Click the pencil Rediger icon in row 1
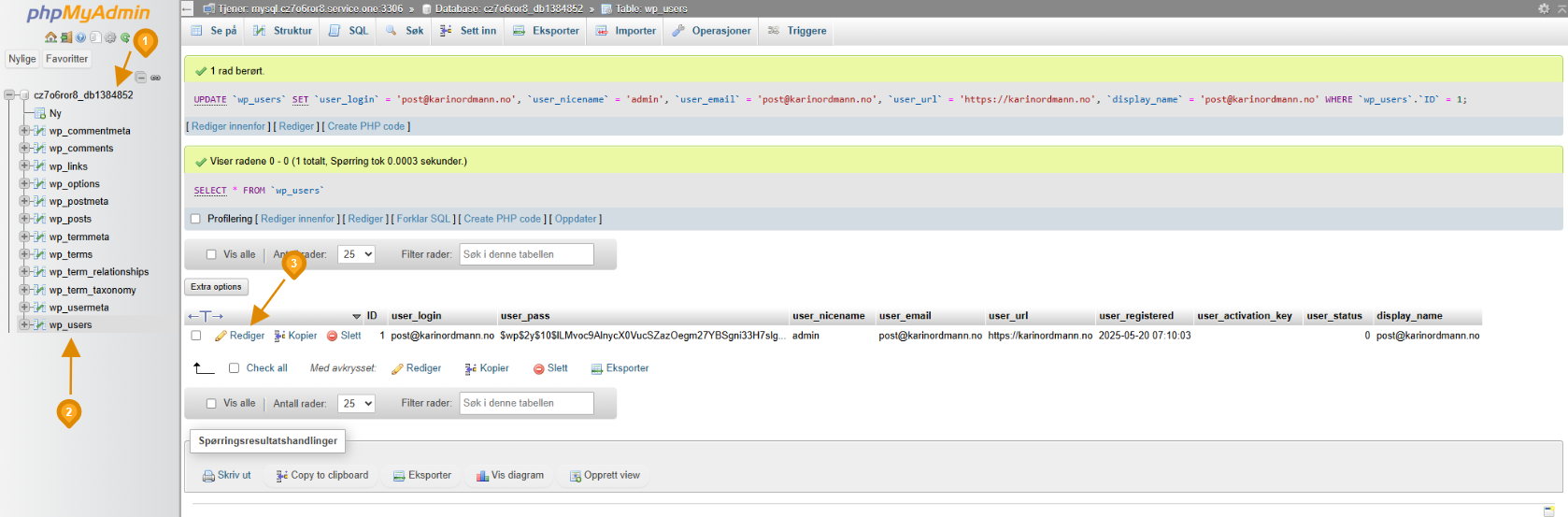The width and height of the screenshot is (1568, 517). 221,336
